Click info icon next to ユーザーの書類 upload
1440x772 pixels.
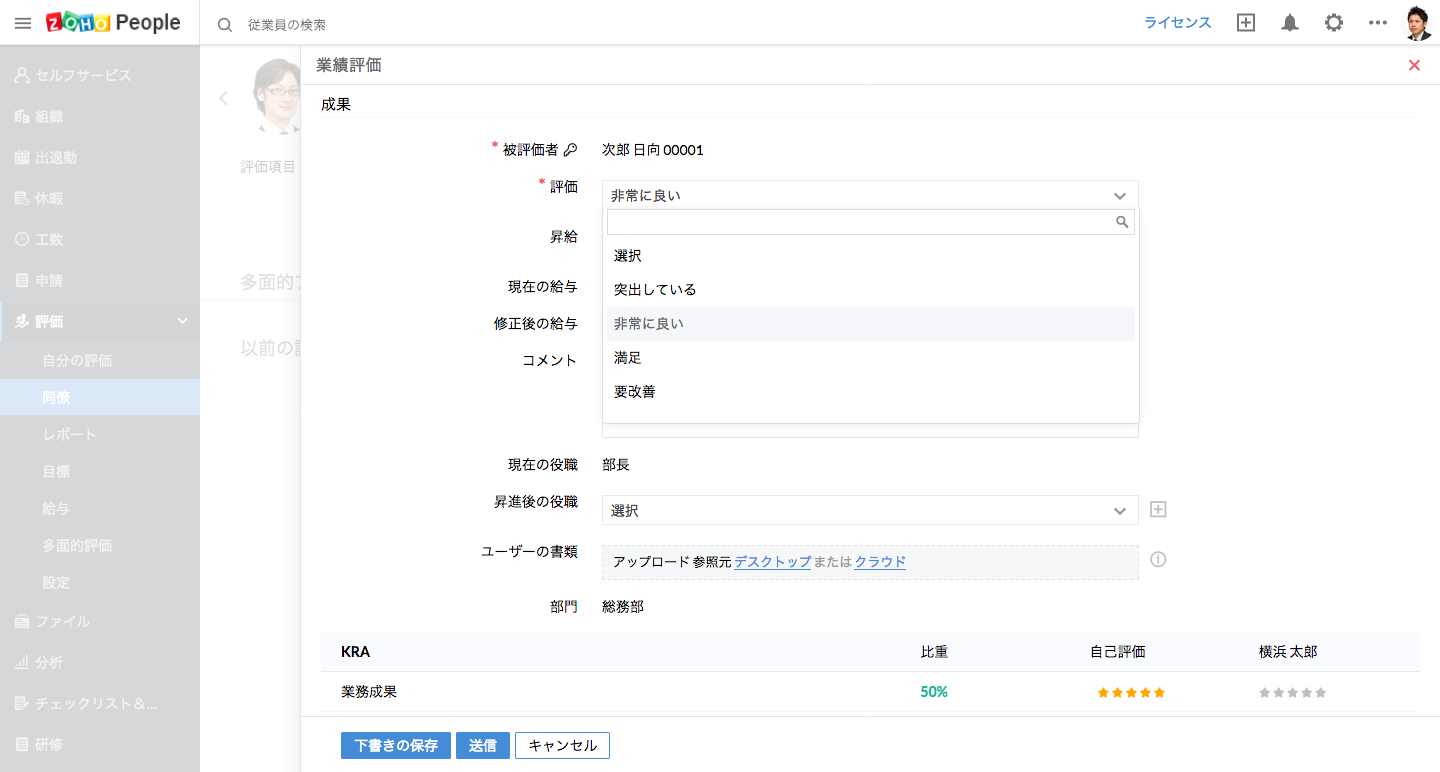(1158, 560)
